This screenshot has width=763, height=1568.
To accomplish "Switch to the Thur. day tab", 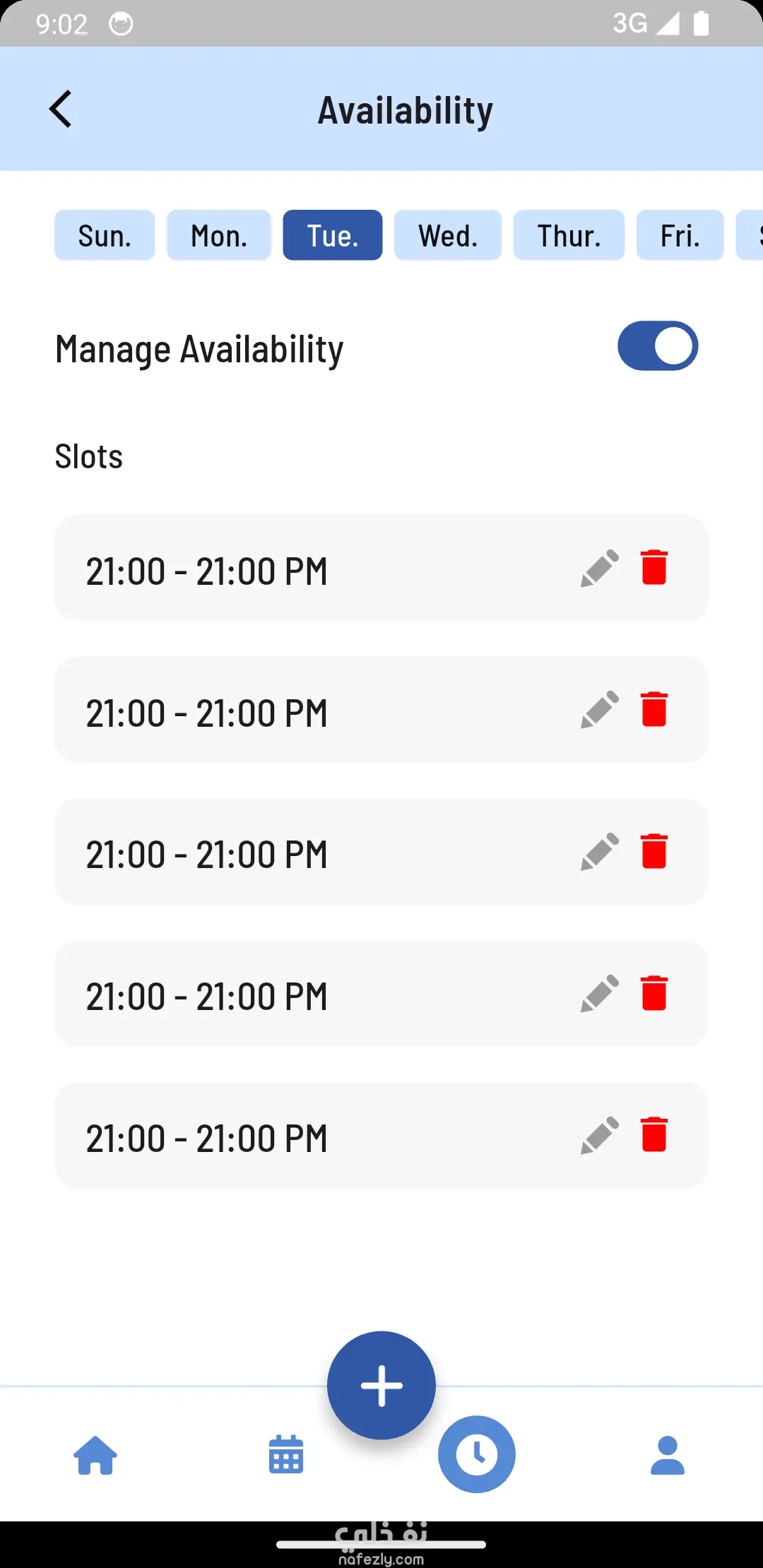I will pos(569,236).
